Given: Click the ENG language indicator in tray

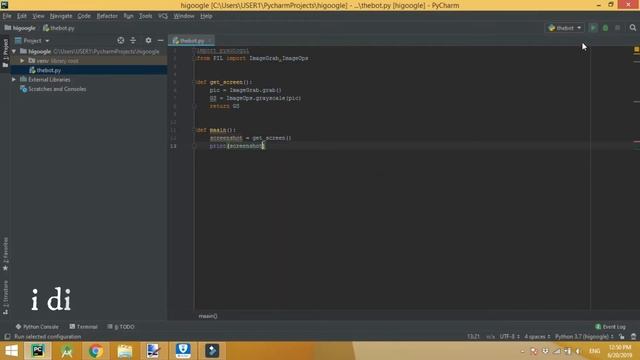Looking at the screenshot, I should [595, 351].
